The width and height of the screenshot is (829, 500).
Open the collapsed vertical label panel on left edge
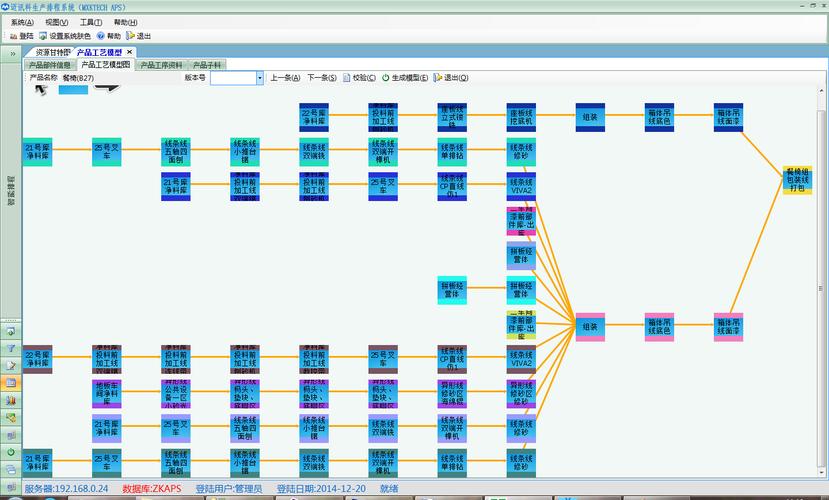(11, 190)
